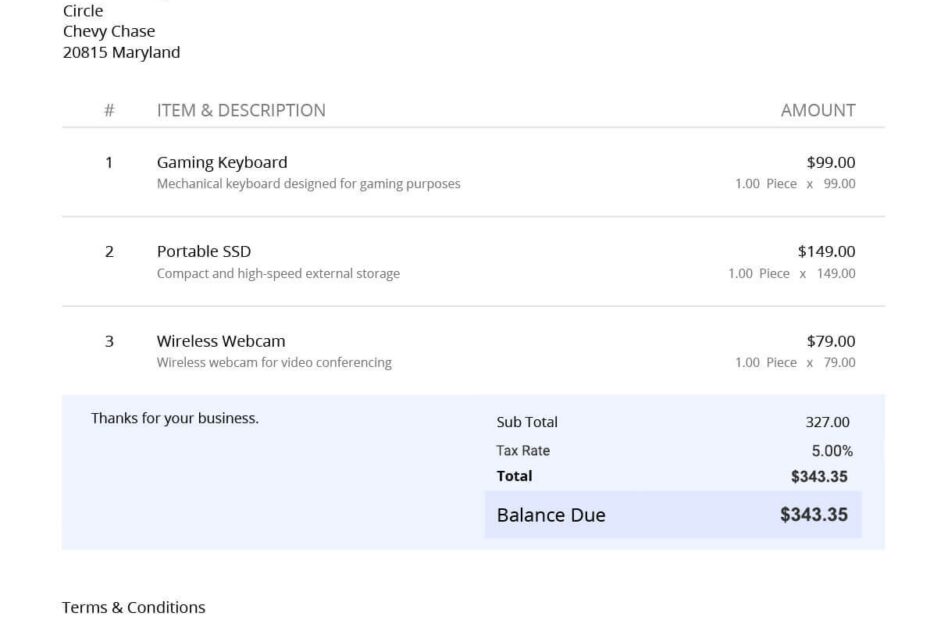The height and width of the screenshot is (620, 930).
Task: Select the Portable SSD item name
Action: pos(204,251)
